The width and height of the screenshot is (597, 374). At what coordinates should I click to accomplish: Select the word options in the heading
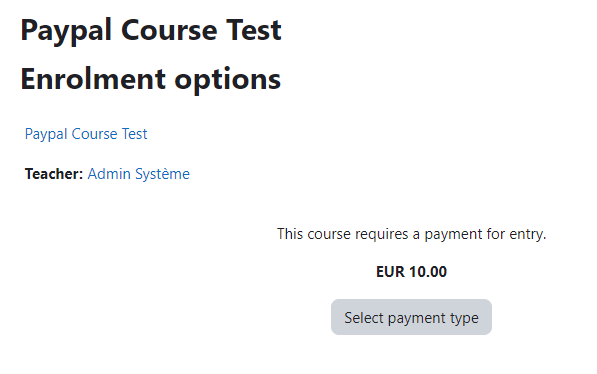pyautogui.click(x=227, y=81)
